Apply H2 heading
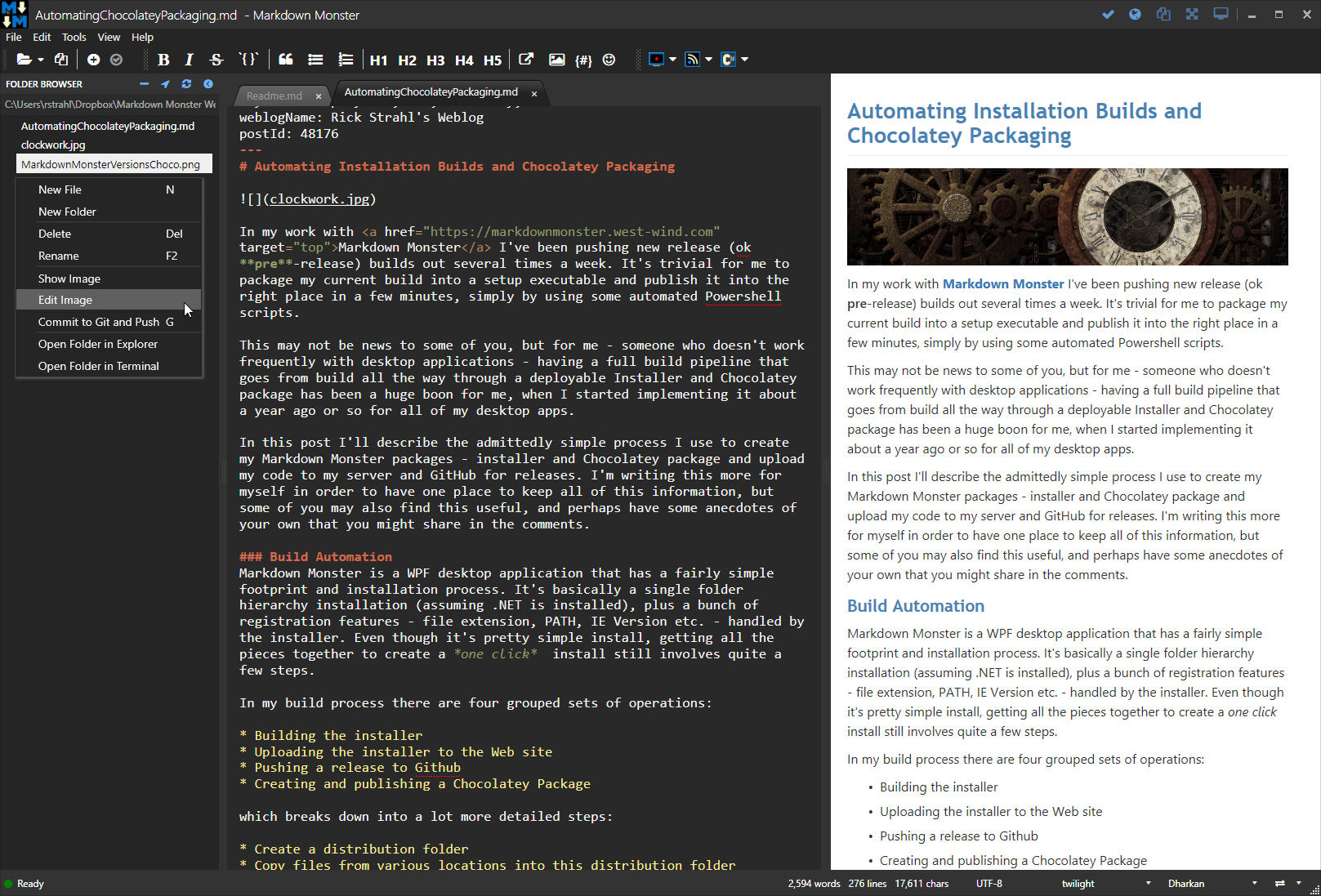The image size is (1321, 896). point(407,60)
